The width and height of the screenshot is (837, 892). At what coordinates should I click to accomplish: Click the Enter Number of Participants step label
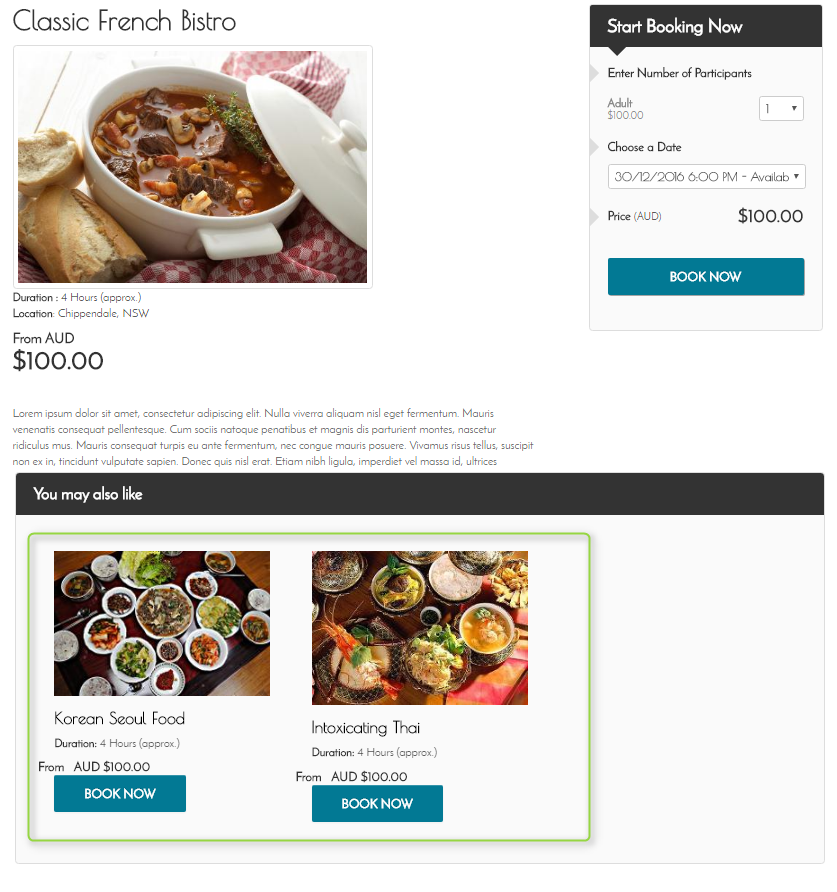[679, 73]
